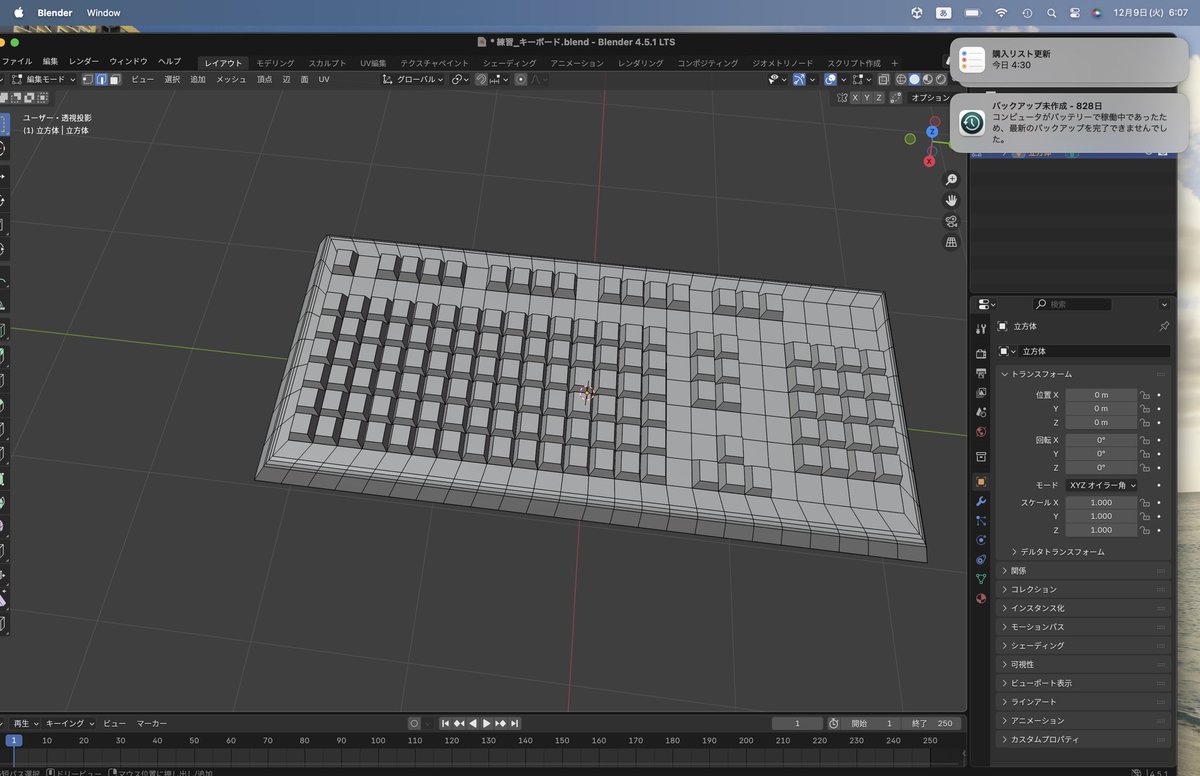The image size is (1200, 776).
Task: Toggle lock for 位置 X
Action: point(1145,394)
